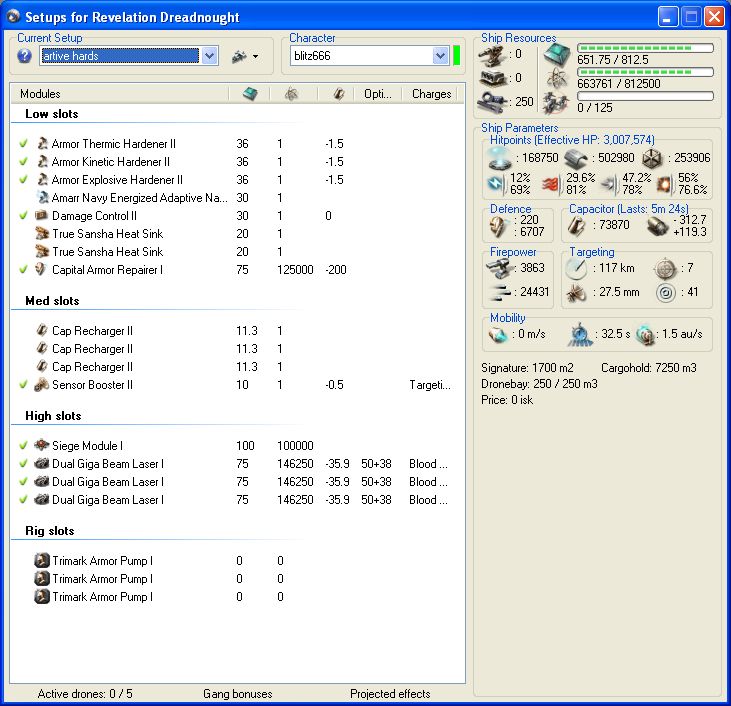This screenshot has height=706, width=731.
Task: Click the EM resistance icon
Action: tap(496, 184)
